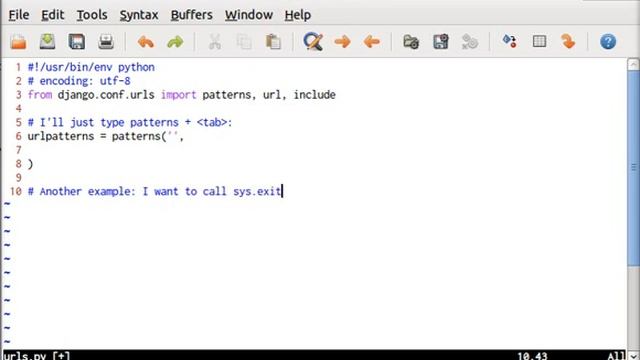Image resolution: width=640 pixels, height=360 pixels.
Task: Click the green Redo arrow icon
Action: [x=175, y=42]
